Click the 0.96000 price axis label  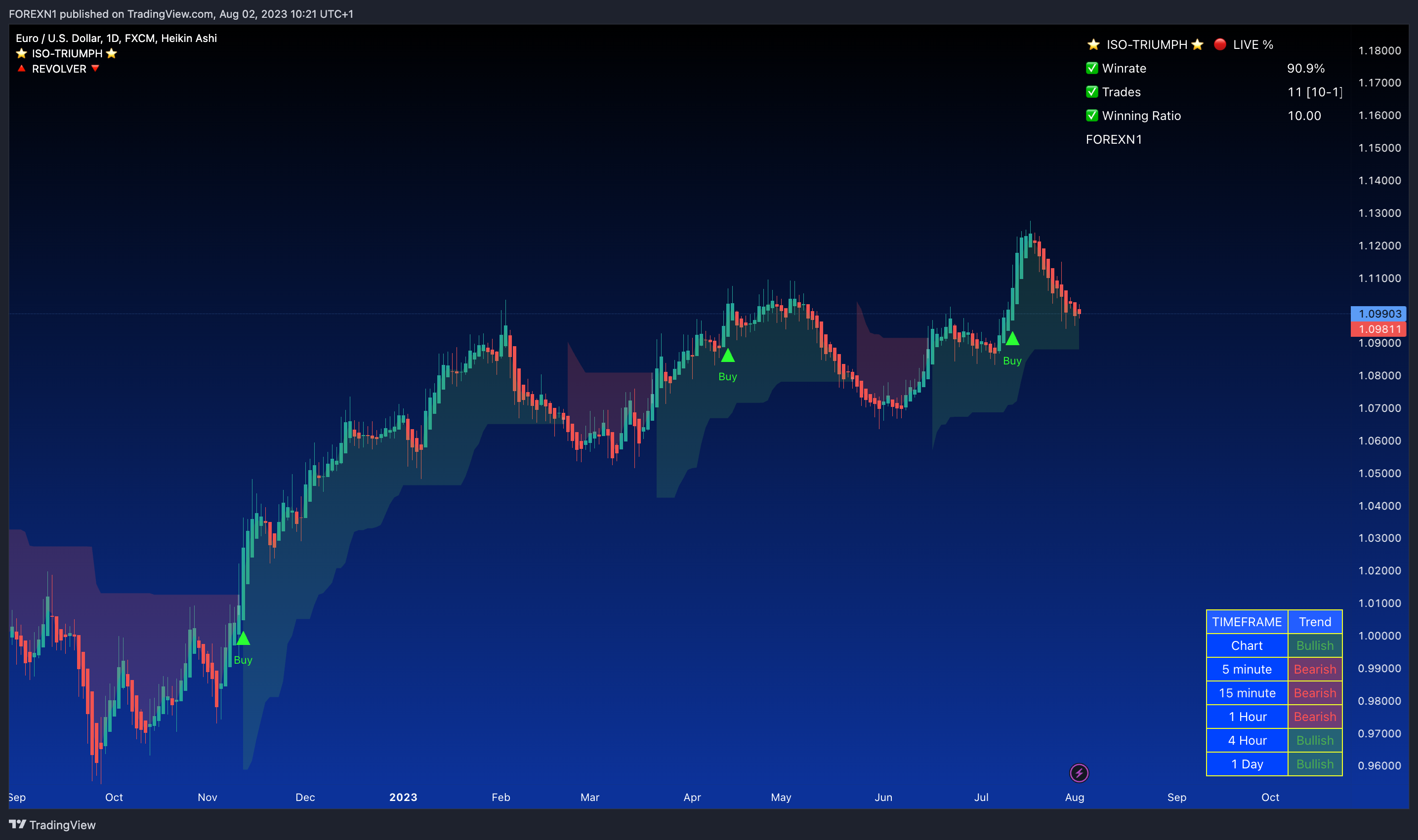tap(1379, 765)
